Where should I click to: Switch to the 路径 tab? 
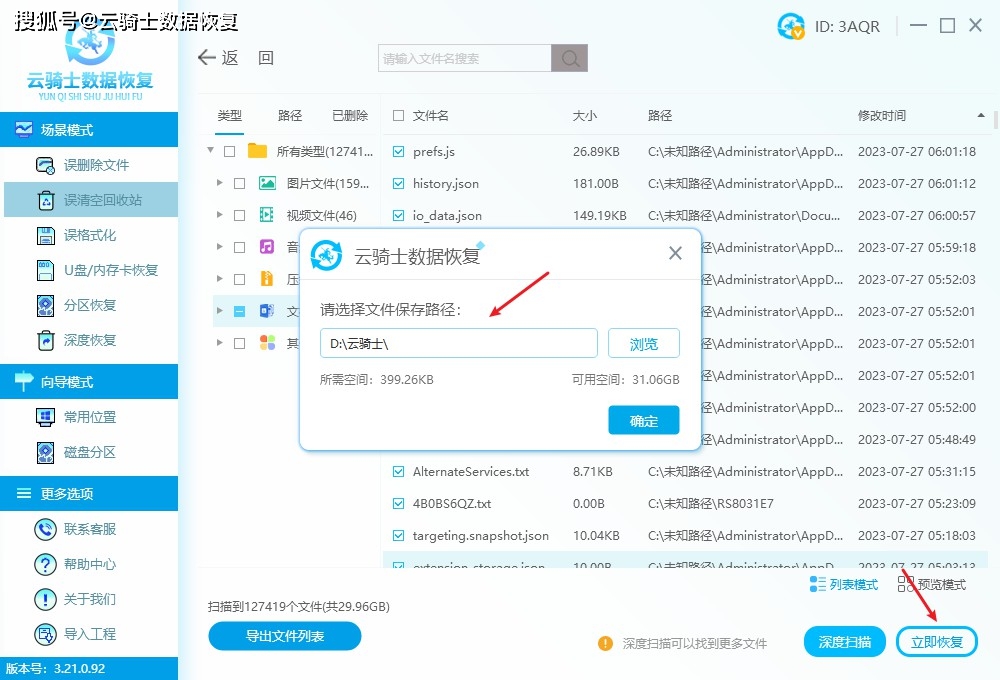[290, 115]
